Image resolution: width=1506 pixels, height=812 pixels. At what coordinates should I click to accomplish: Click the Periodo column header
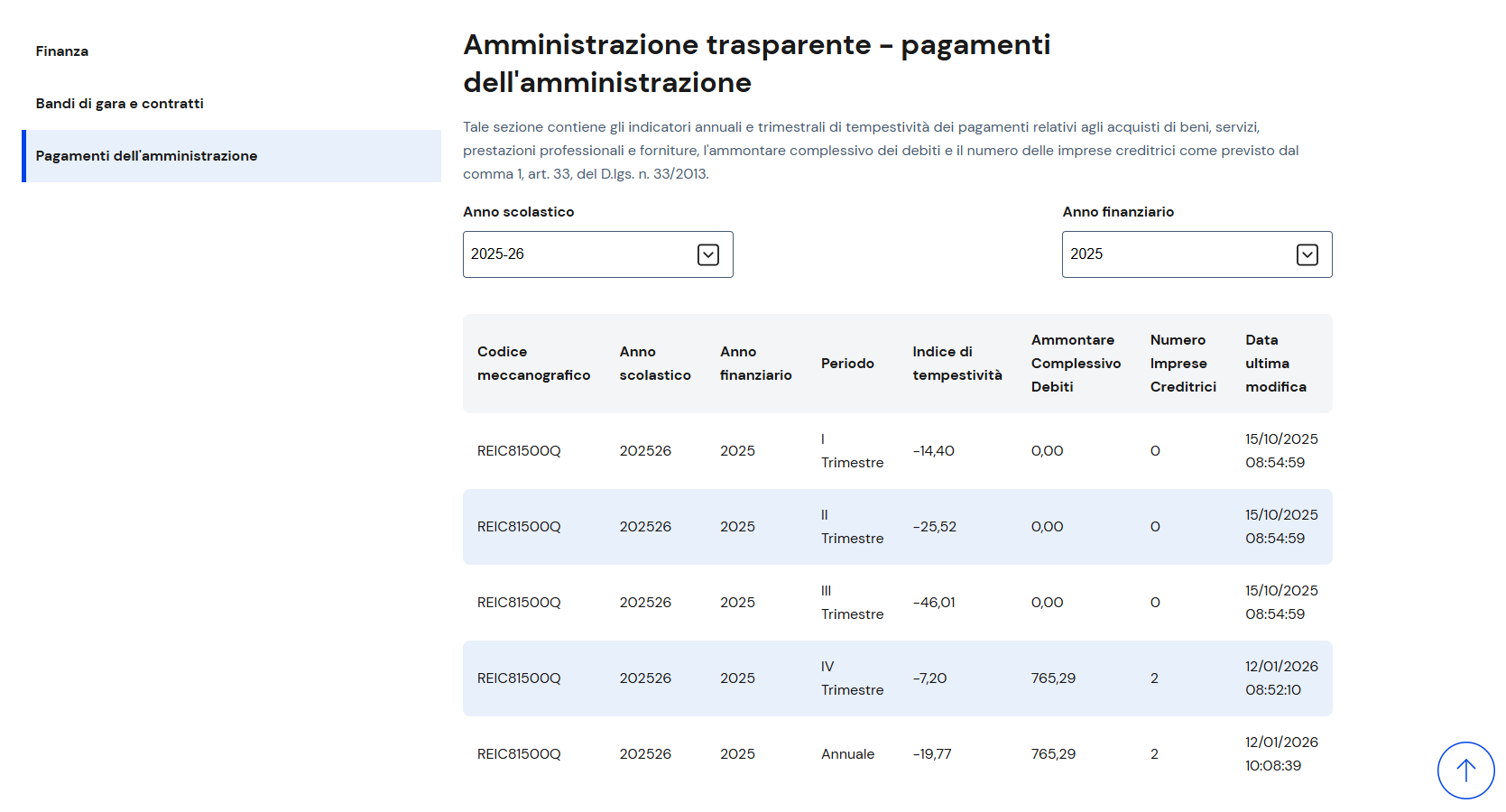pyautogui.click(x=847, y=364)
